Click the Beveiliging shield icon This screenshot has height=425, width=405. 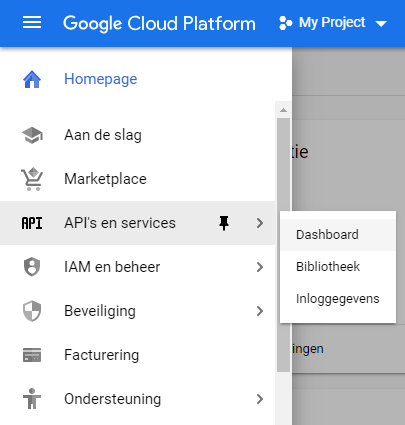pos(32,311)
